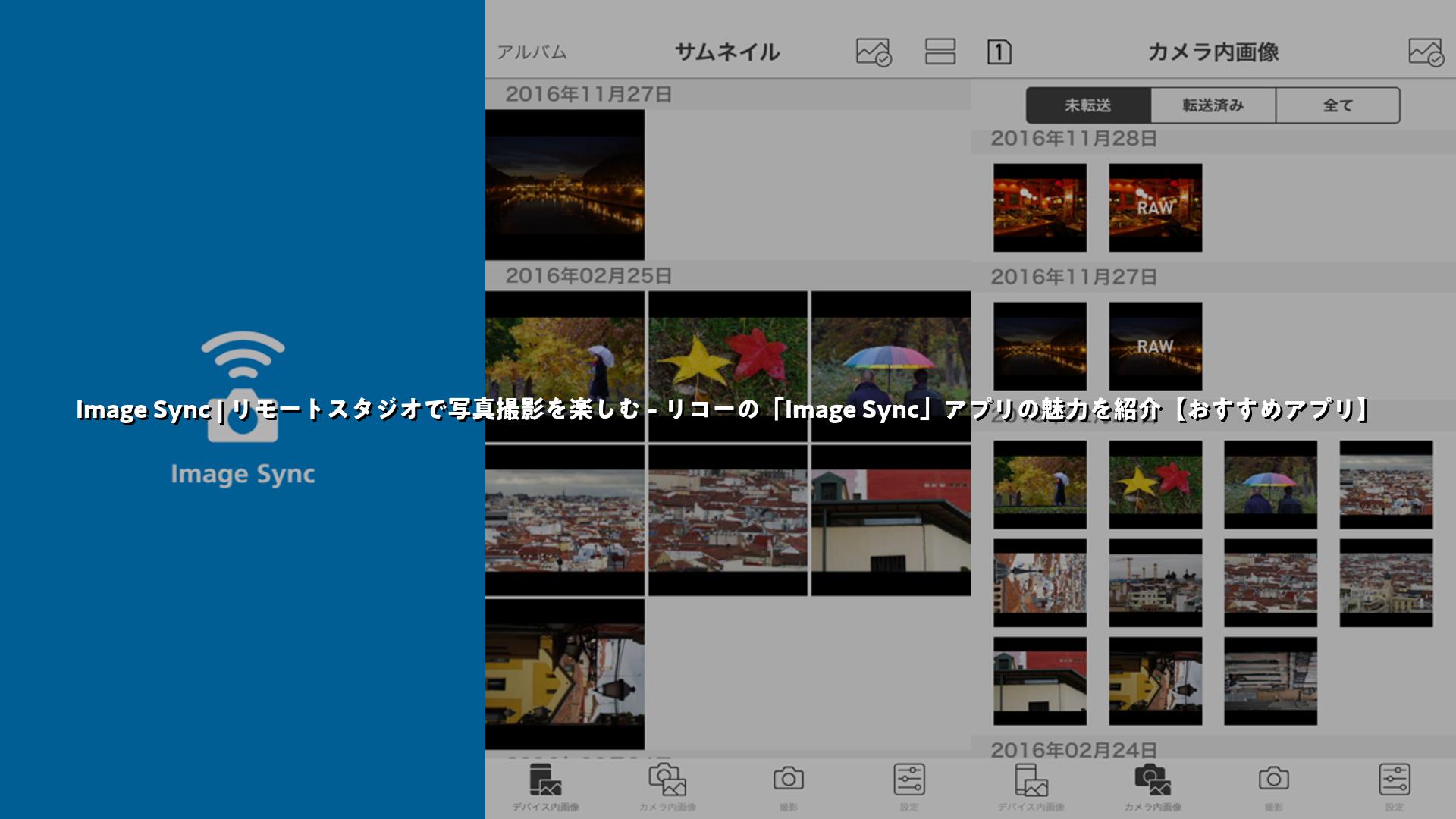Tap image select icon in カメラ内画像 header

click(1426, 52)
